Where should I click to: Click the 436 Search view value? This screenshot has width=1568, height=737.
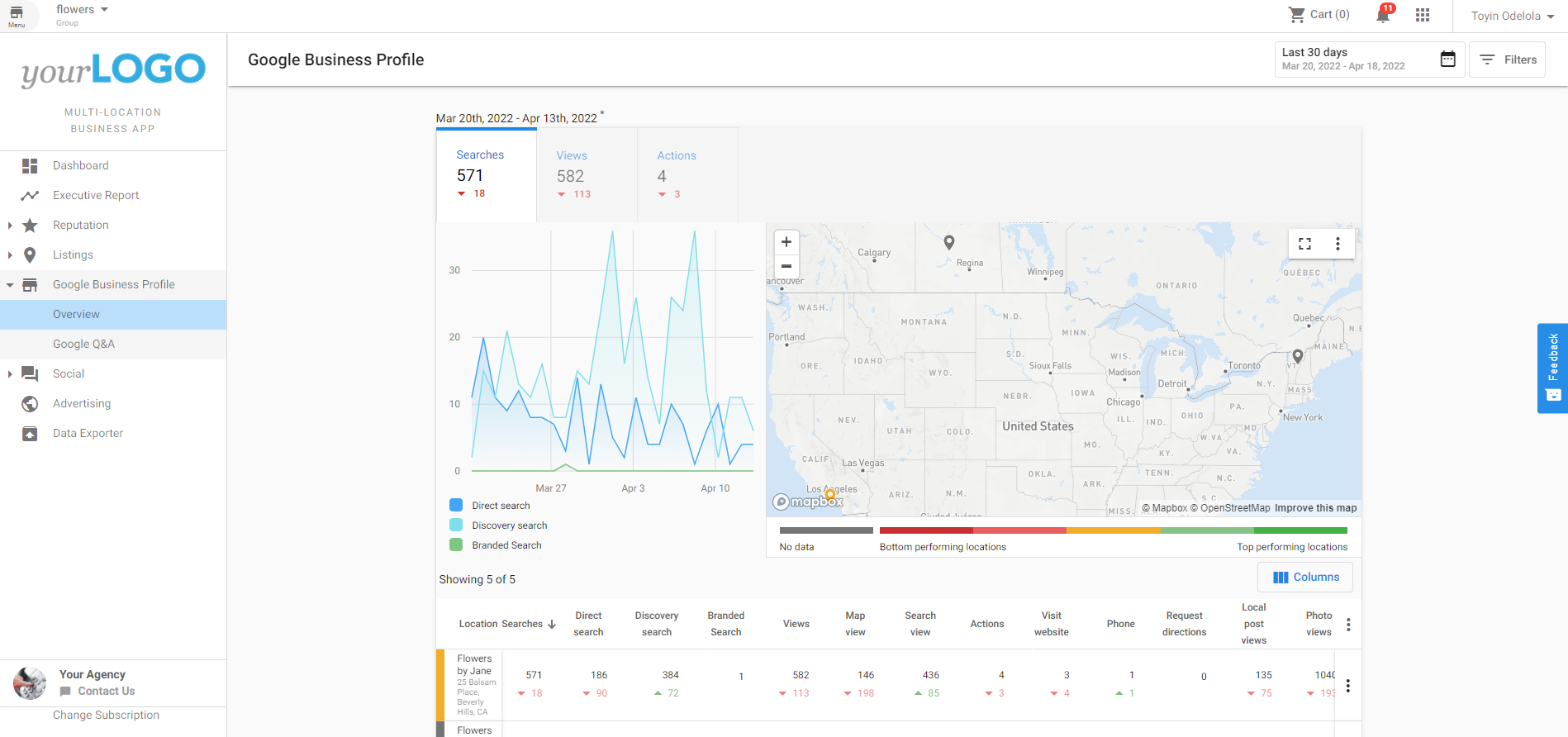(931, 675)
